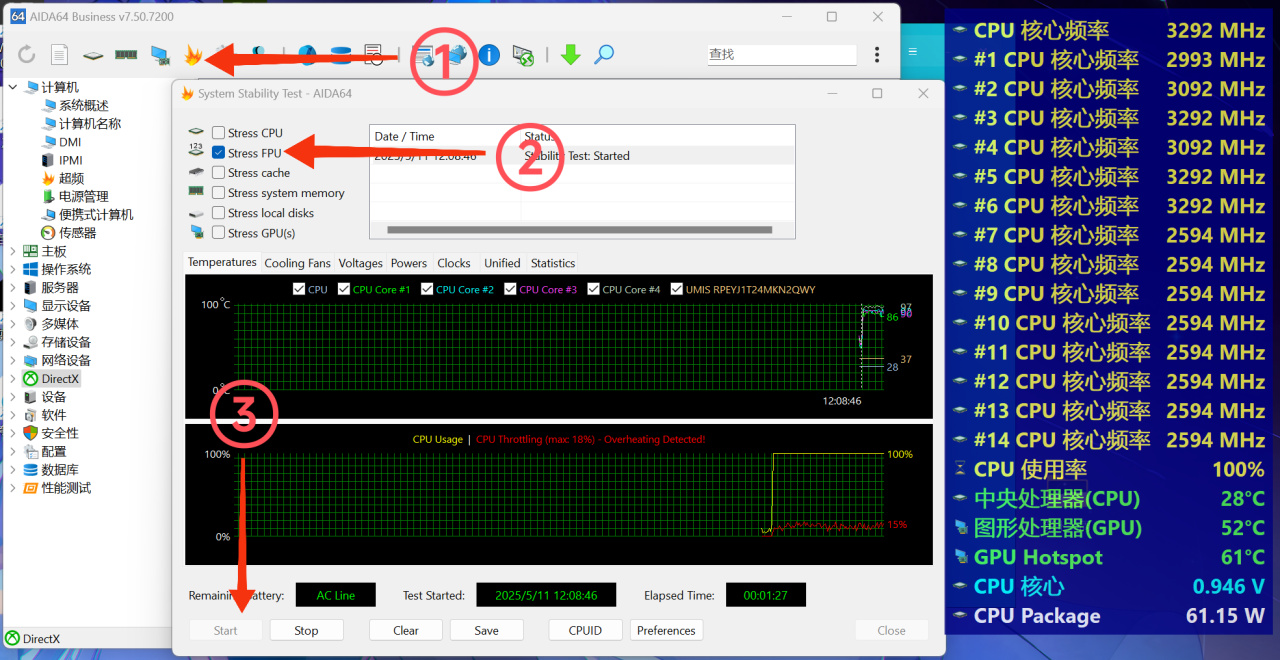Select 计算机名称 in the tree
Viewport: 1280px width, 660px height.
point(90,124)
